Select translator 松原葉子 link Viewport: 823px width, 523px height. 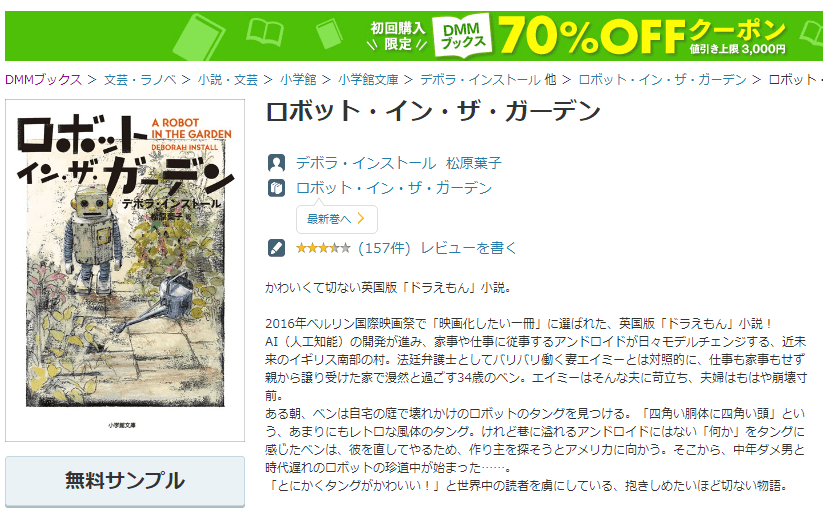474,163
